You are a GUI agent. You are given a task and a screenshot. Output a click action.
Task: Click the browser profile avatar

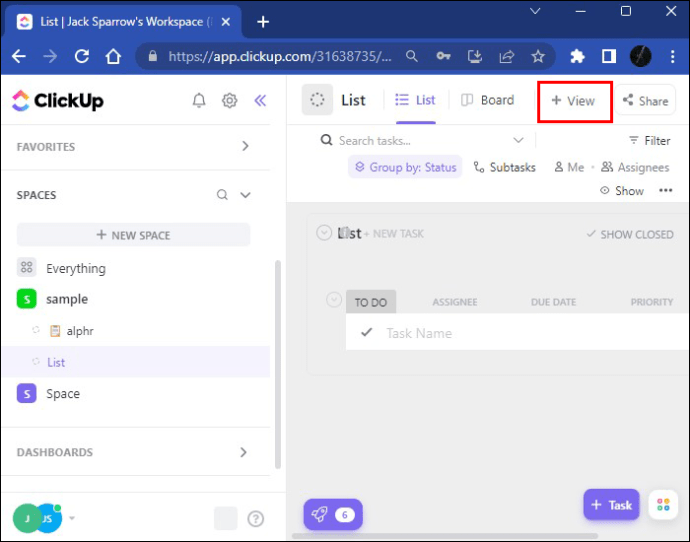pos(640,56)
